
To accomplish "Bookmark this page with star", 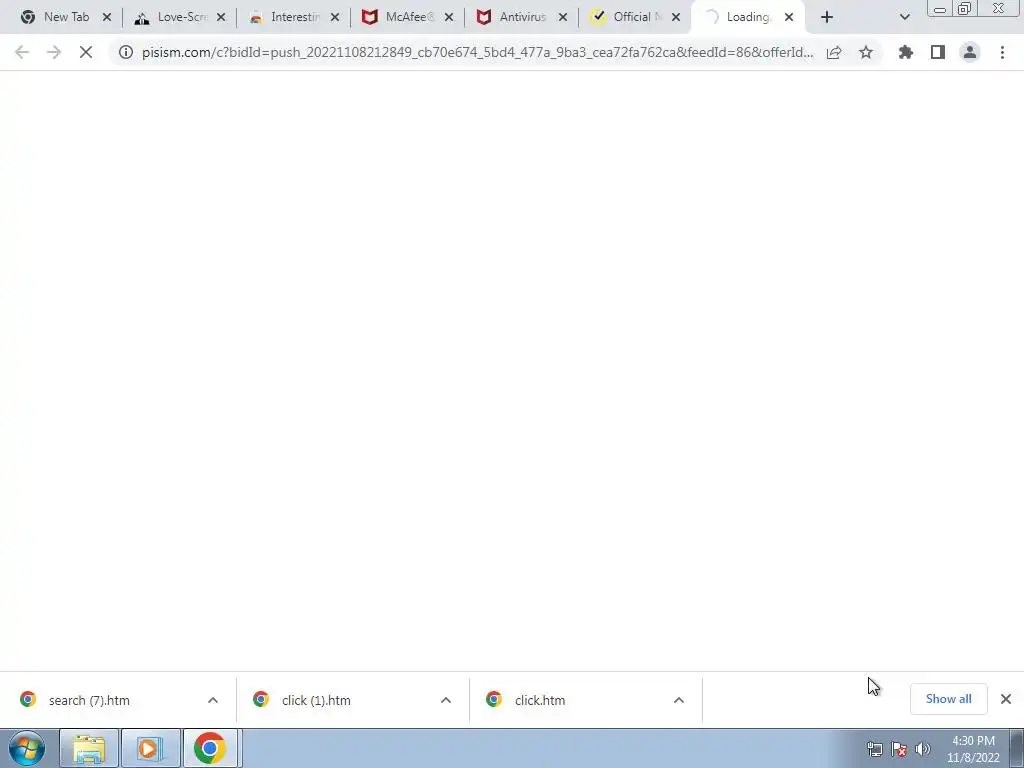I will click(x=866, y=52).
